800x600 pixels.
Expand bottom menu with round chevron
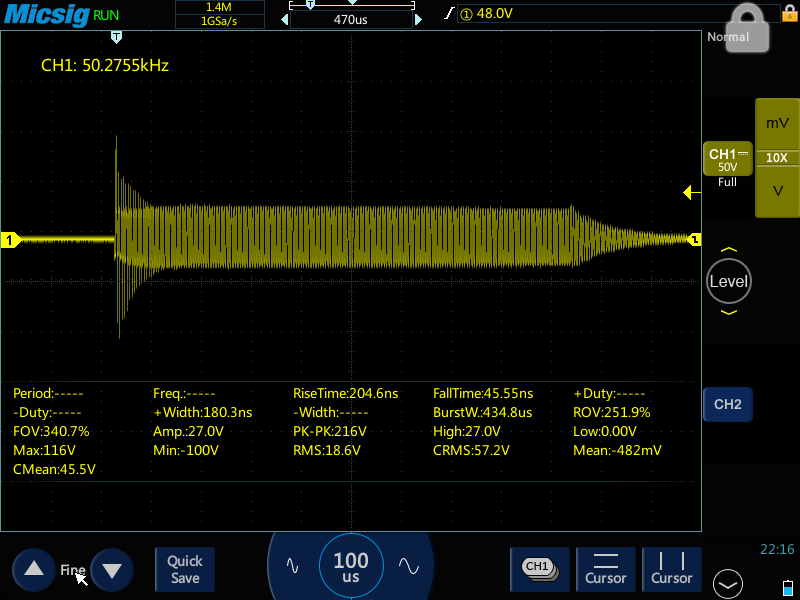coord(728,584)
